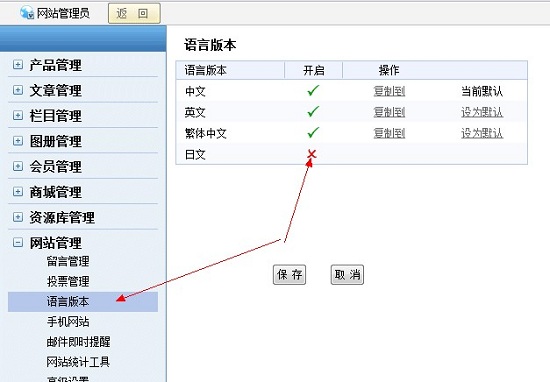
Task: Click 复制到 link in 英文 row
Action: click(389, 113)
